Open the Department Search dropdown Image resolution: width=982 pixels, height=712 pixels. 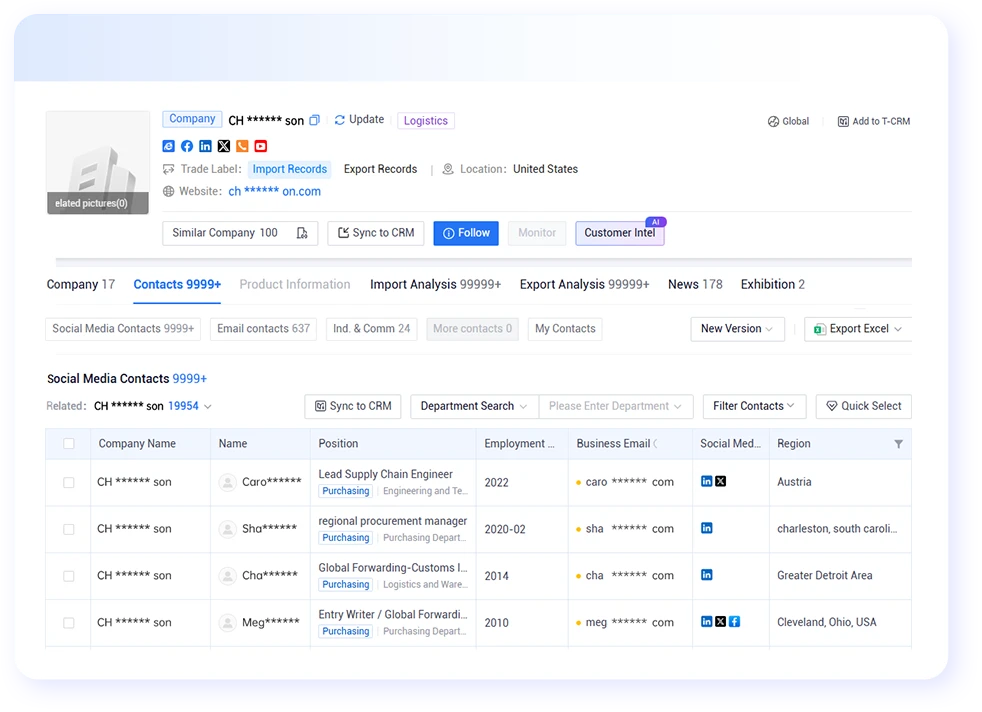coord(473,406)
